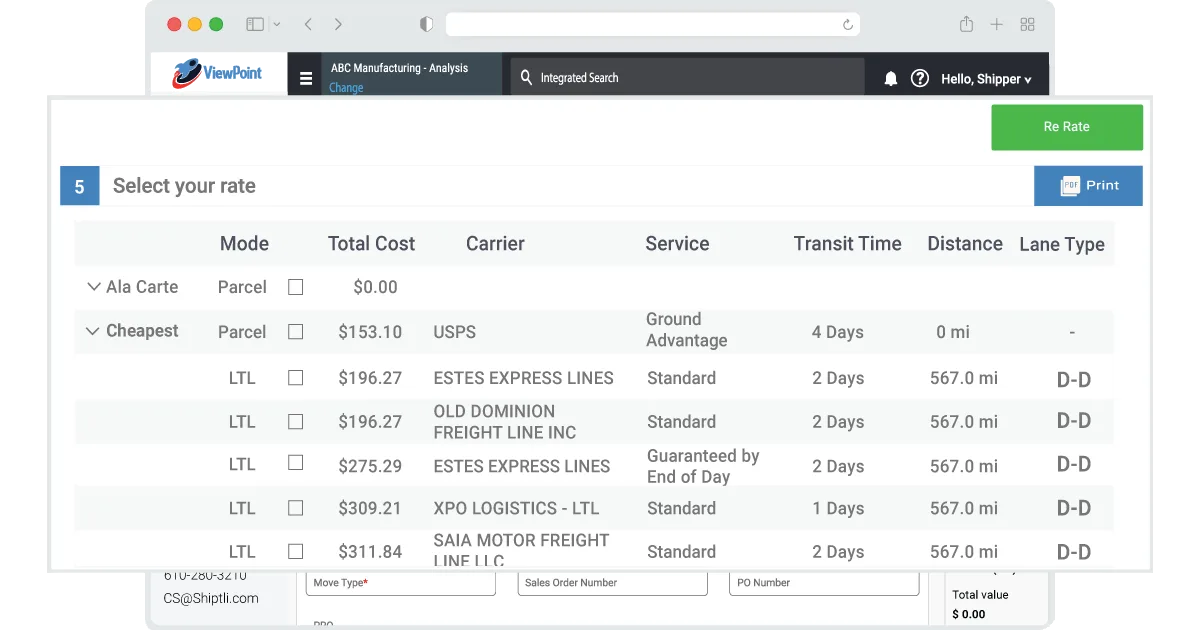Click the privacy shield icon

click(x=427, y=24)
